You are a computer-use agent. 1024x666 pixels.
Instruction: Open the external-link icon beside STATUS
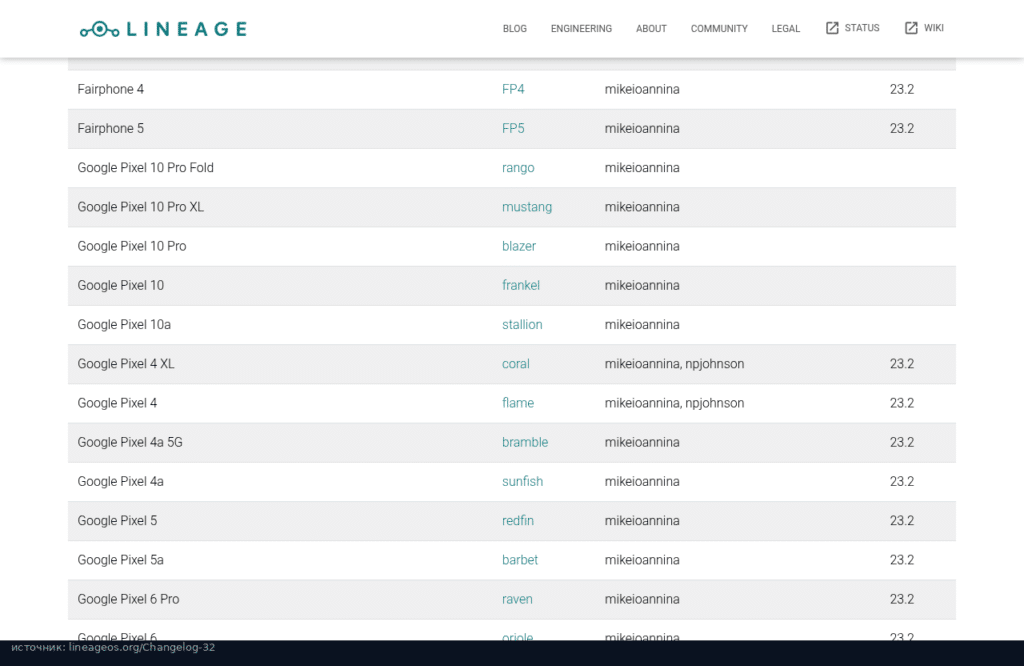(x=832, y=28)
